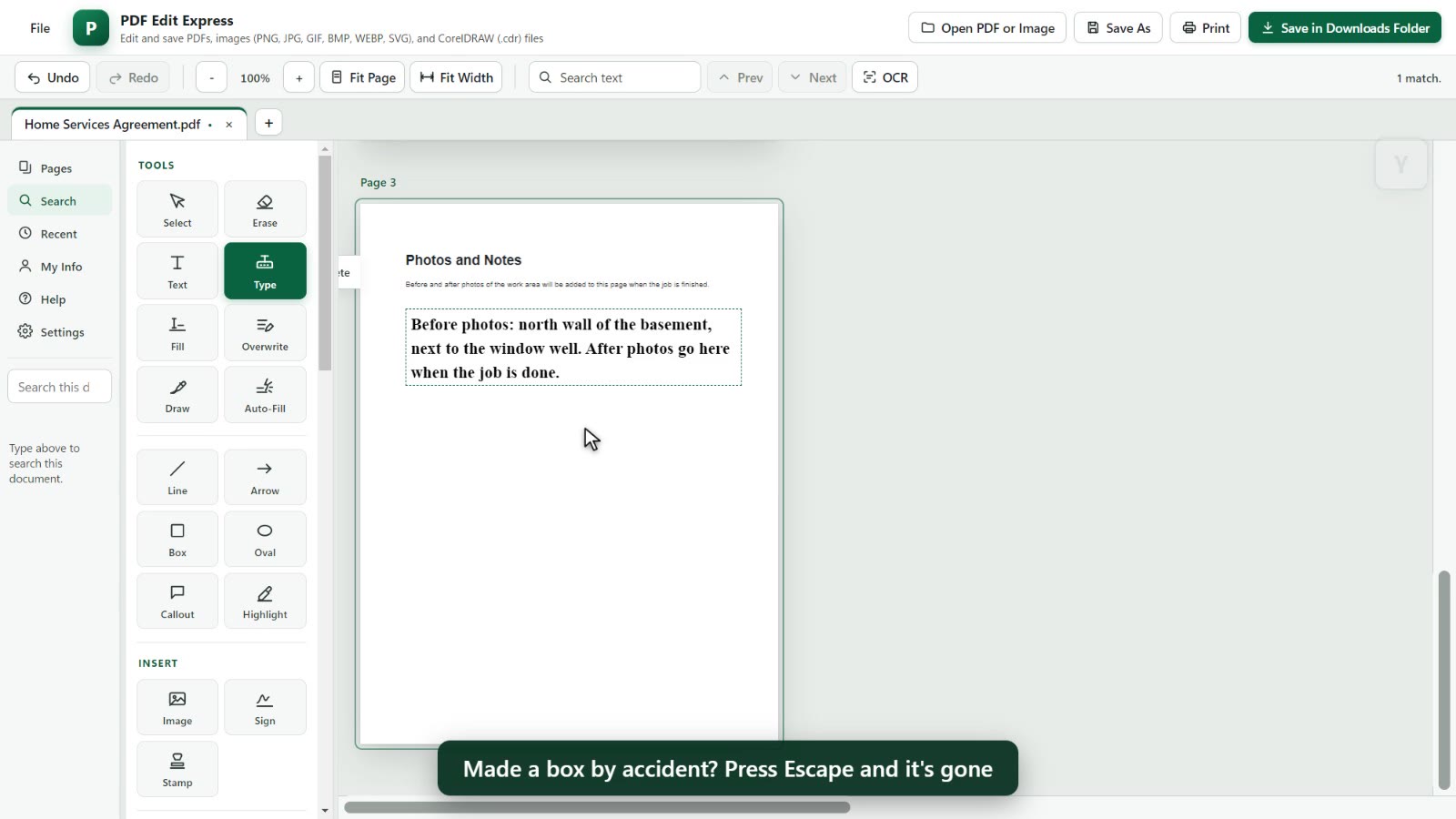Add a new tab with plus button
This screenshot has height=819, width=1456.
point(268,123)
